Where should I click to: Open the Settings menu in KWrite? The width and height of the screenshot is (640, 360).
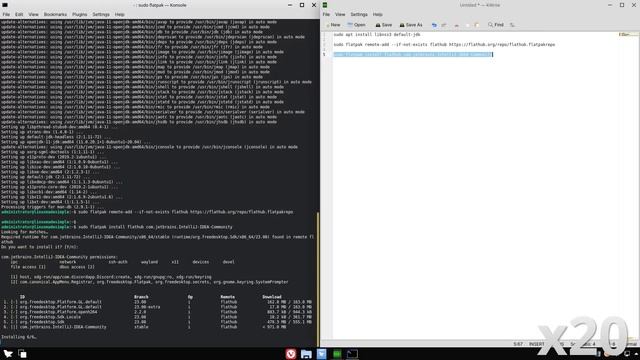coord(359,14)
